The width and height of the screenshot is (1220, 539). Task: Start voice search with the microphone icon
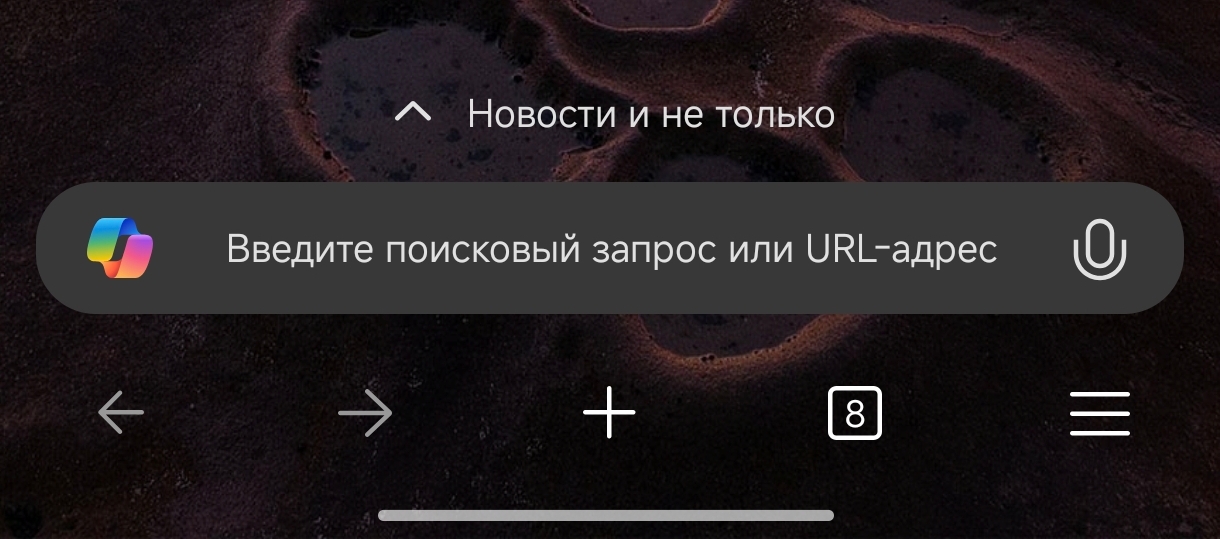click(1099, 248)
